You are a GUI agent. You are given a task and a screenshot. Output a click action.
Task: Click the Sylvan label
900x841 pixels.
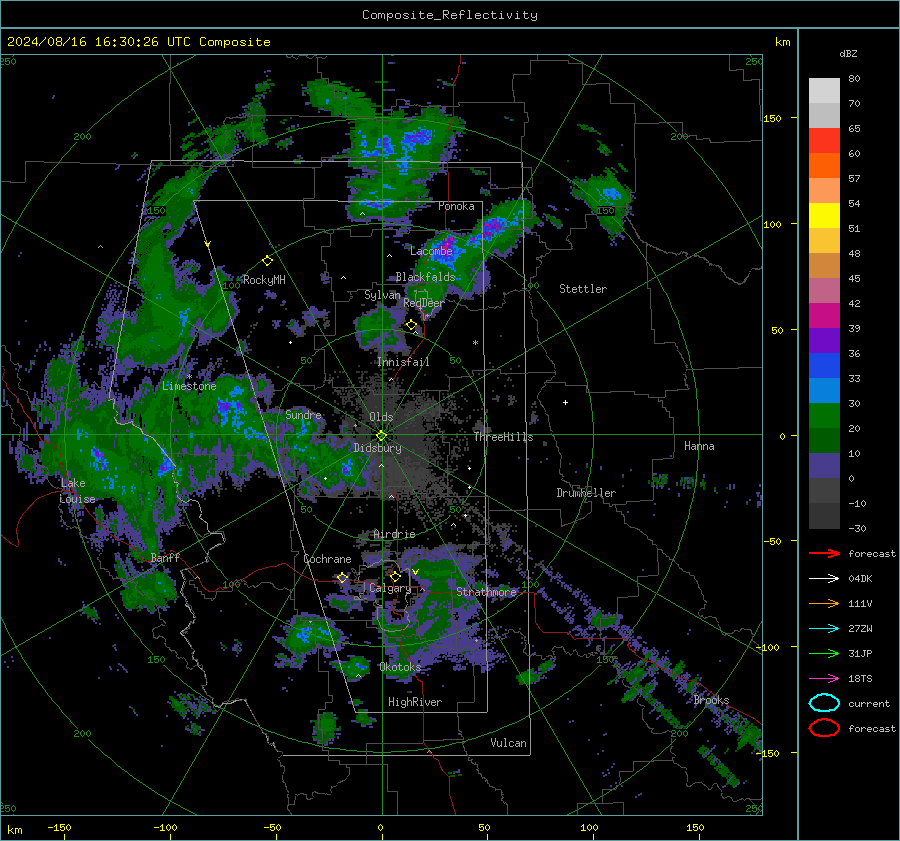(382, 294)
